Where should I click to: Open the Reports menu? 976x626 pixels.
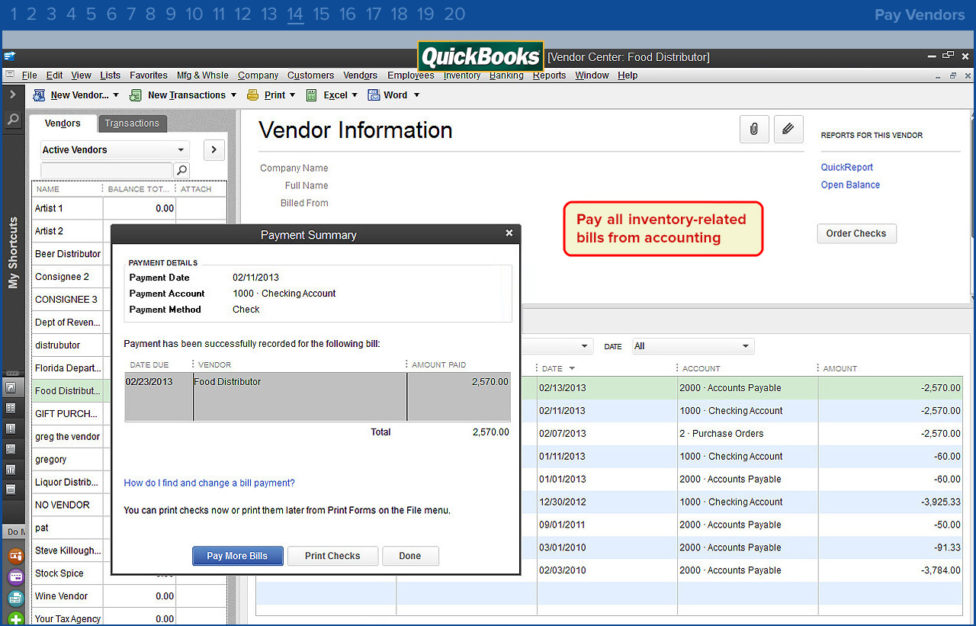(549, 75)
